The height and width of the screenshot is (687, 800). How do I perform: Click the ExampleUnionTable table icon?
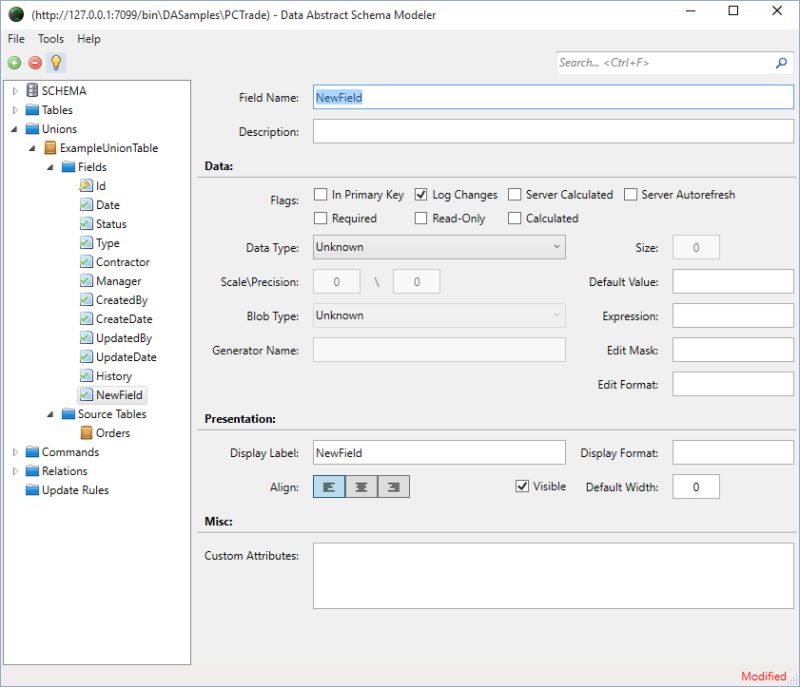pos(50,148)
